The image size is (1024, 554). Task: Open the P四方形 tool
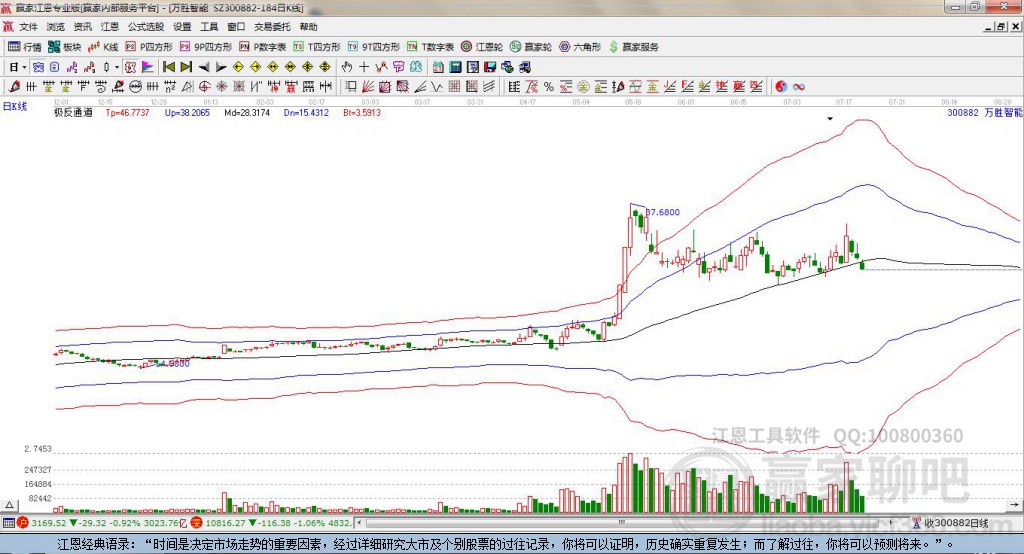tap(149, 47)
